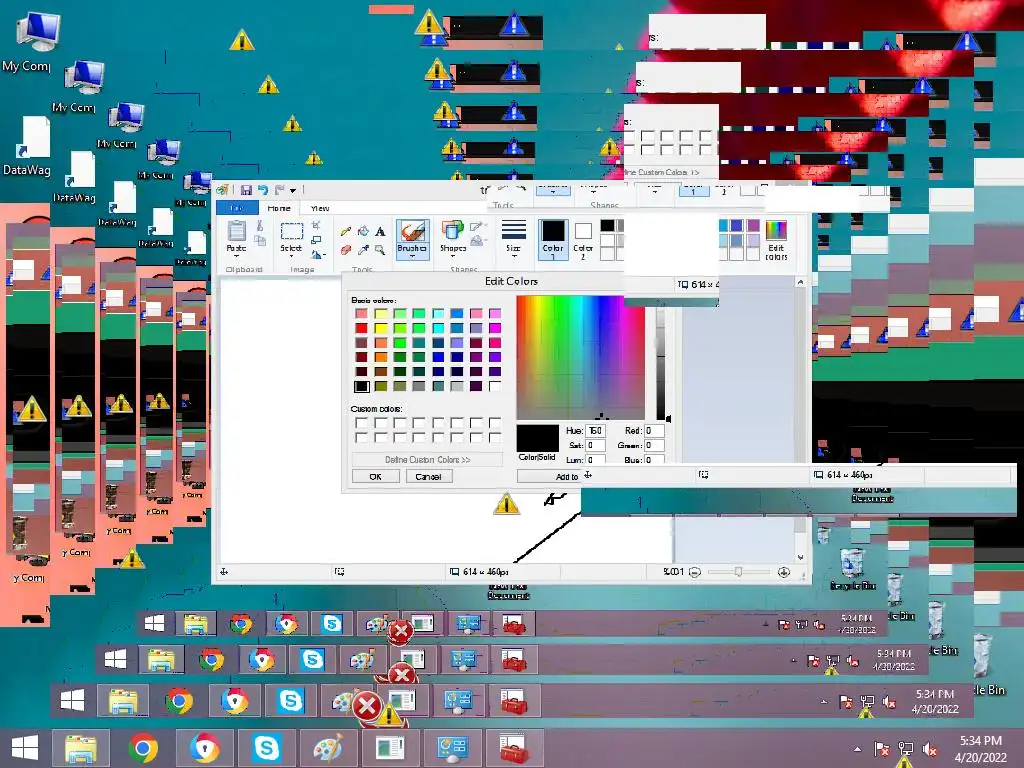Image resolution: width=1024 pixels, height=768 pixels.
Task: Expand the Brushes dropdown arrow
Action: [413, 256]
